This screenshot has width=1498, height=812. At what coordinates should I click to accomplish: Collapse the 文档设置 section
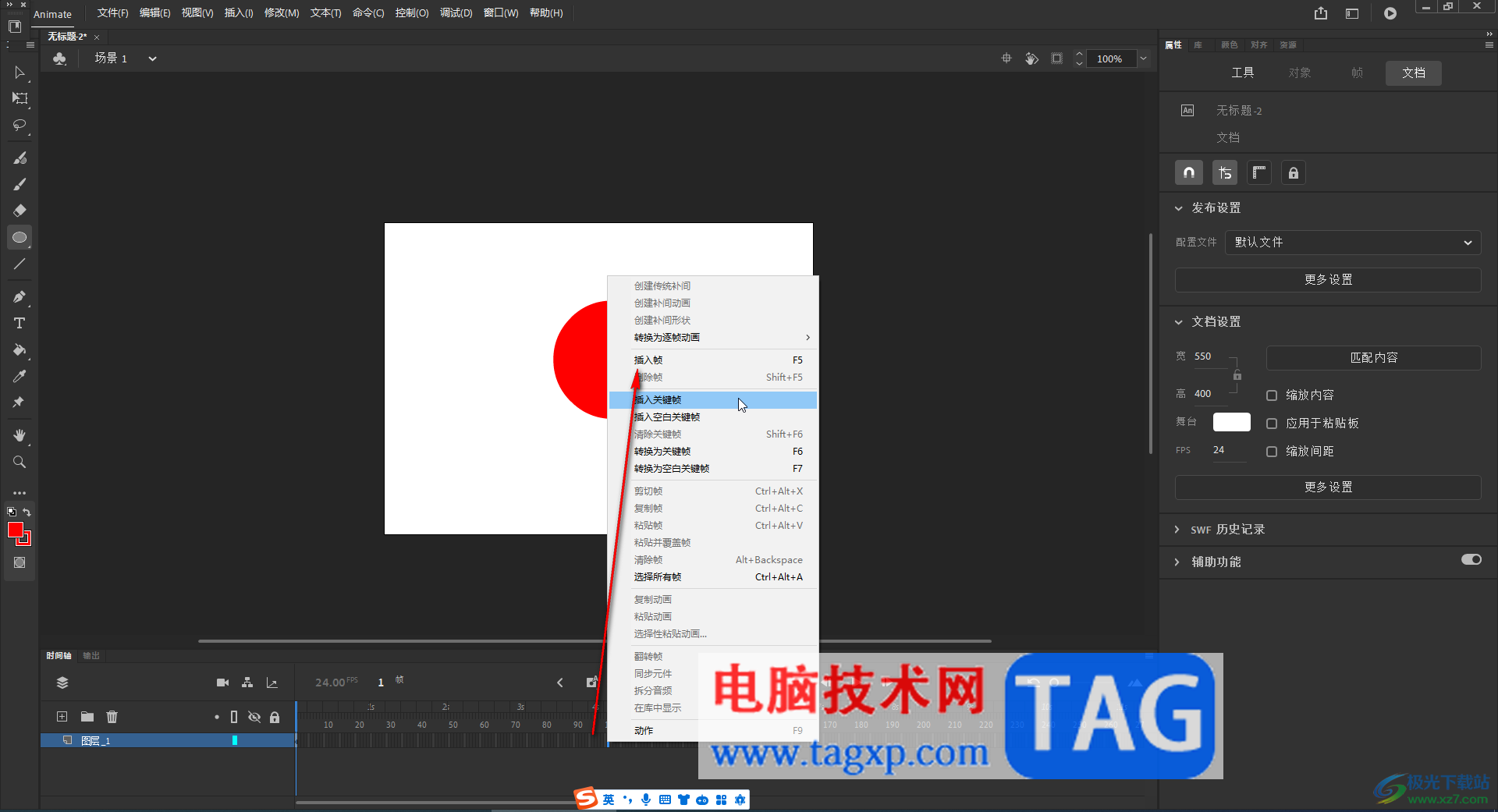point(1178,322)
